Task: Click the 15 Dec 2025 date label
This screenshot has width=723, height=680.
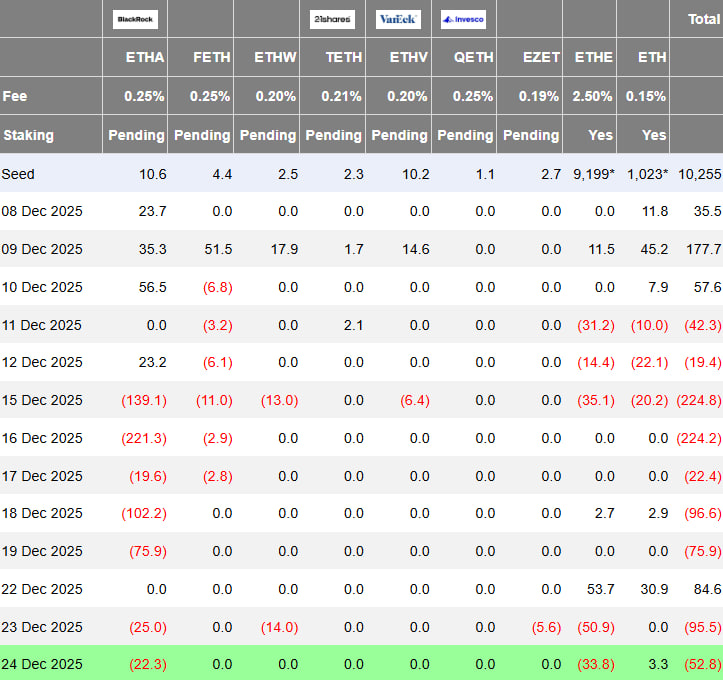Action: click(43, 400)
